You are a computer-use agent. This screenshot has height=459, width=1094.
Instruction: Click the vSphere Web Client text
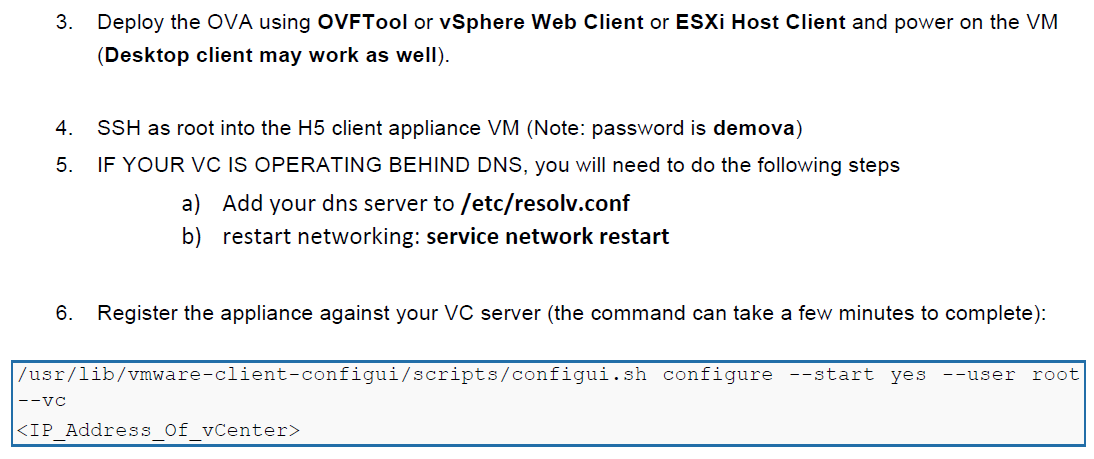click(541, 23)
